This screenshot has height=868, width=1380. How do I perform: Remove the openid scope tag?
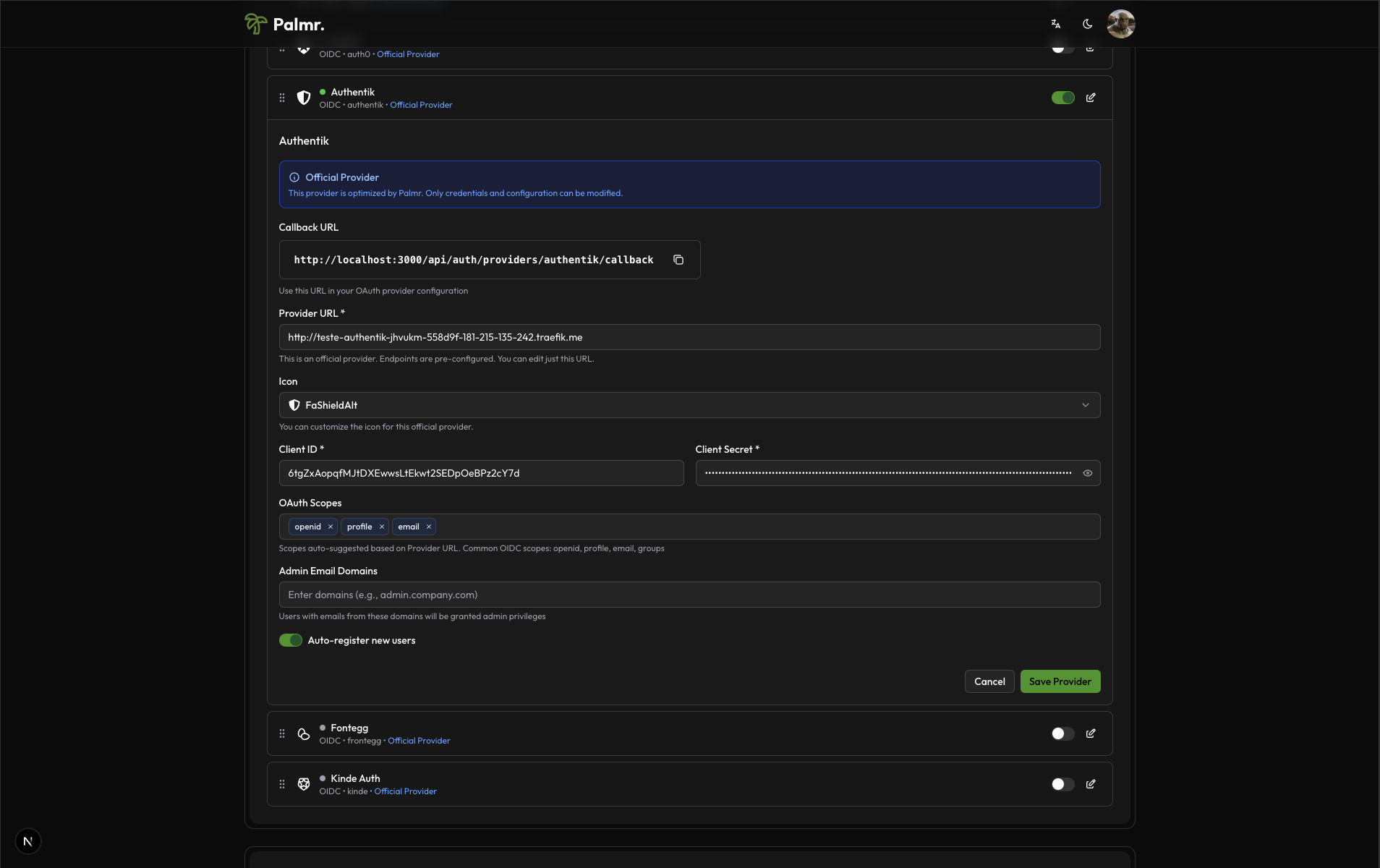pyautogui.click(x=331, y=527)
